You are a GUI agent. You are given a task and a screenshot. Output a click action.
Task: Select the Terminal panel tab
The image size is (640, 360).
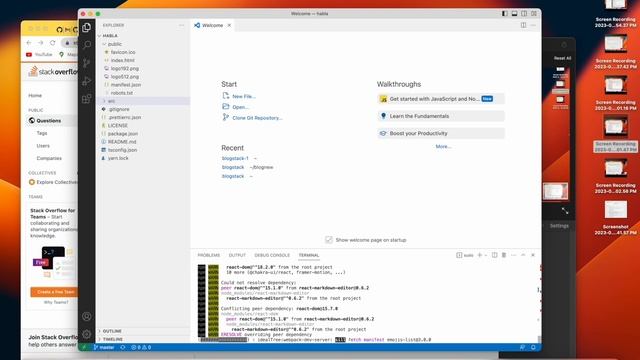pyautogui.click(x=309, y=255)
